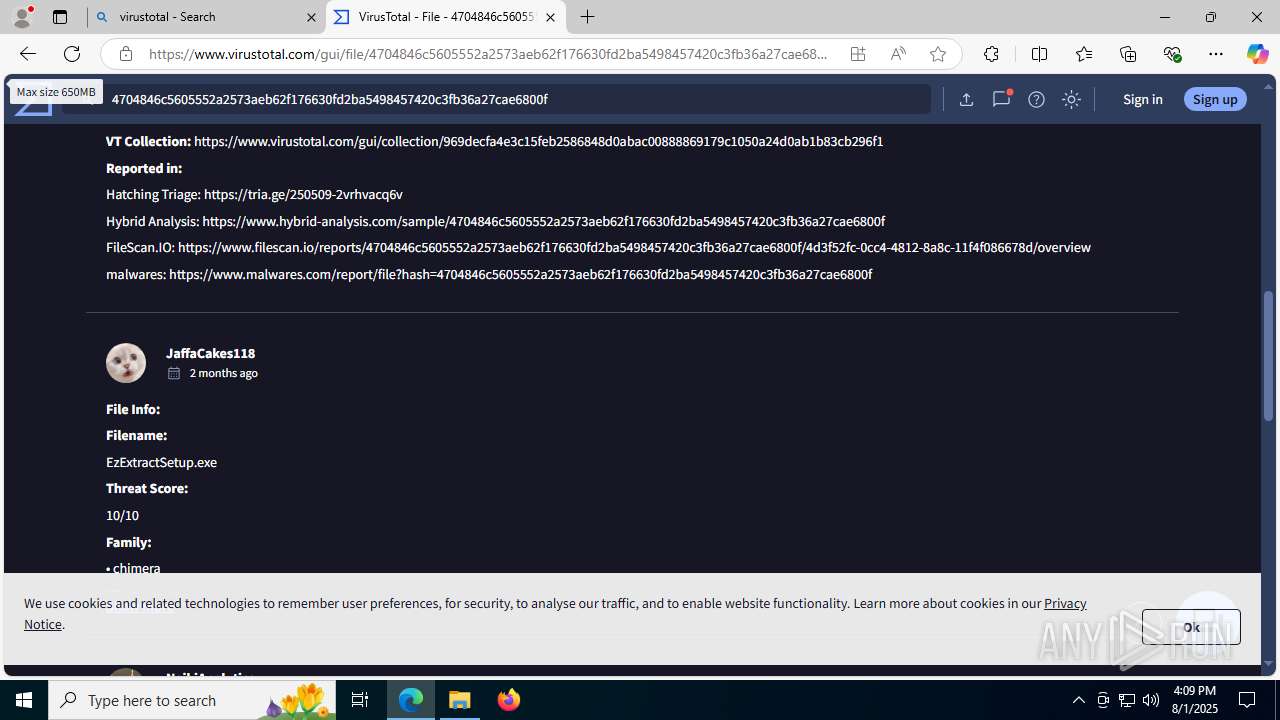Open Task View on taskbar
This screenshot has height=720, width=1280.
(x=360, y=700)
